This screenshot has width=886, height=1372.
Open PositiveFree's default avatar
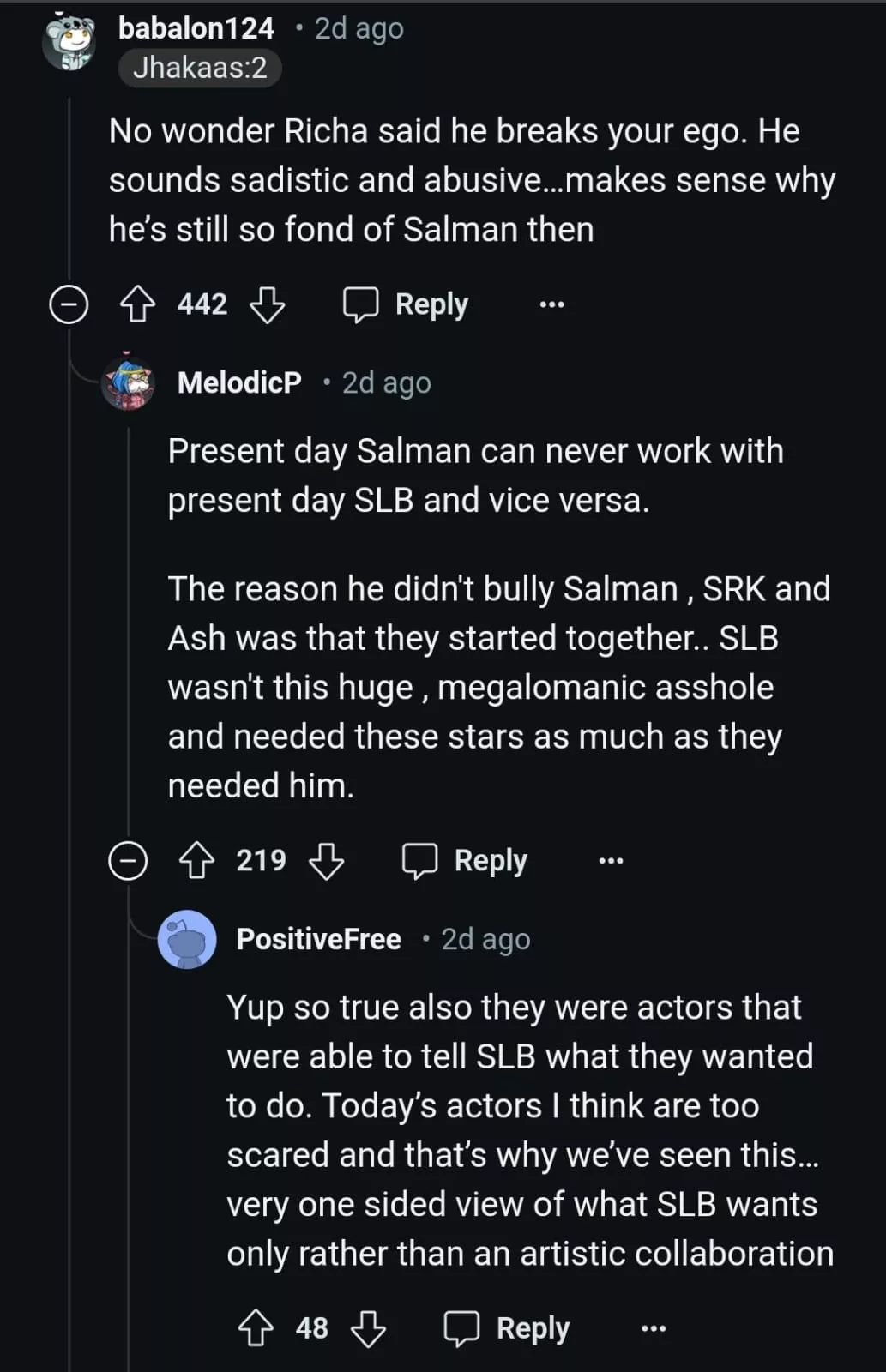[x=187, y=939]
